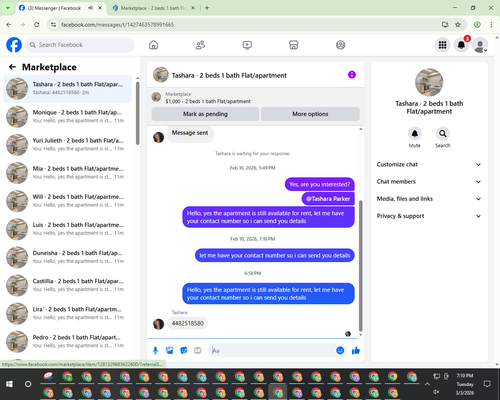
Task: Mute the audio indicator on Messenger tab
Action: click(90, 8)
